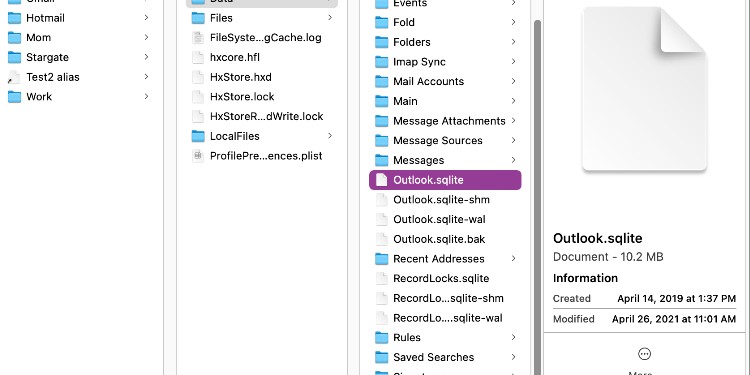
Task: Open the Message Attachments folder icon
Action: (x=381, y=121)
